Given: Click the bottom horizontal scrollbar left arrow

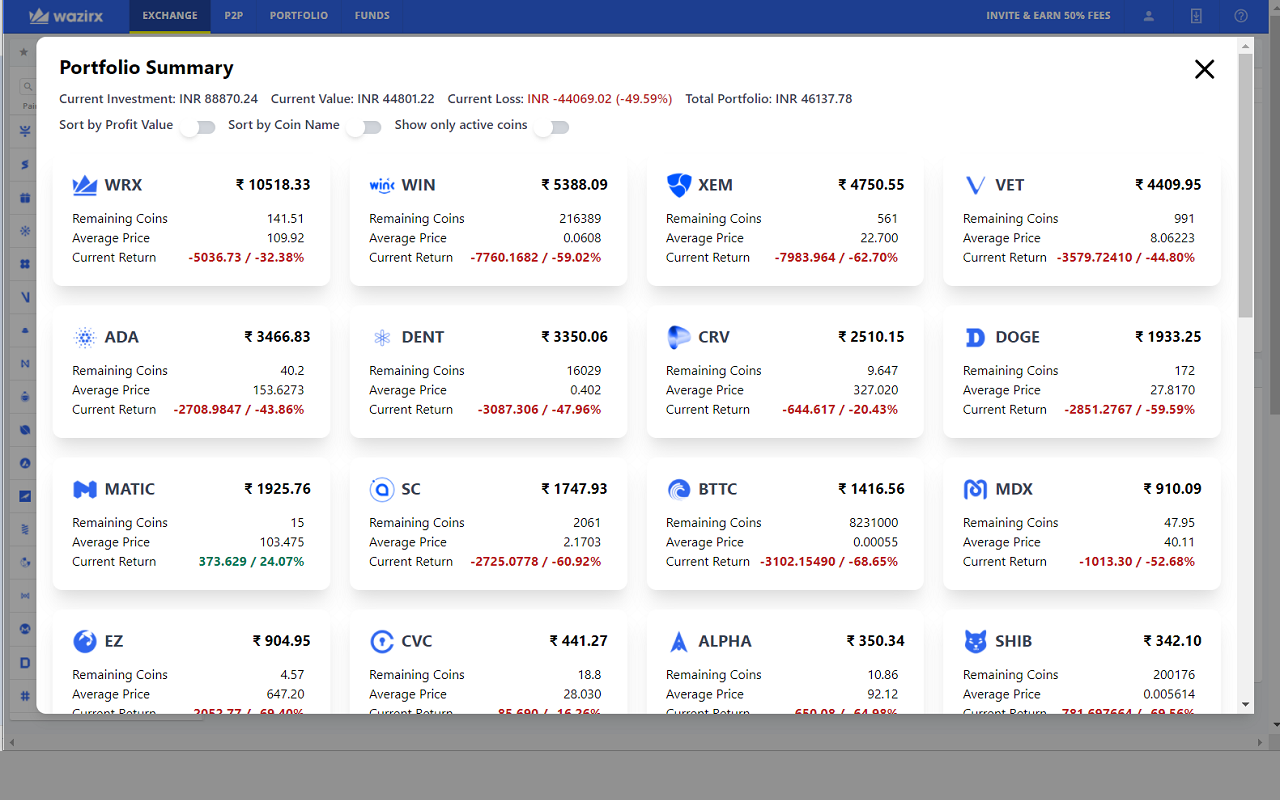Looking at the screenshot, I should 13,743.
